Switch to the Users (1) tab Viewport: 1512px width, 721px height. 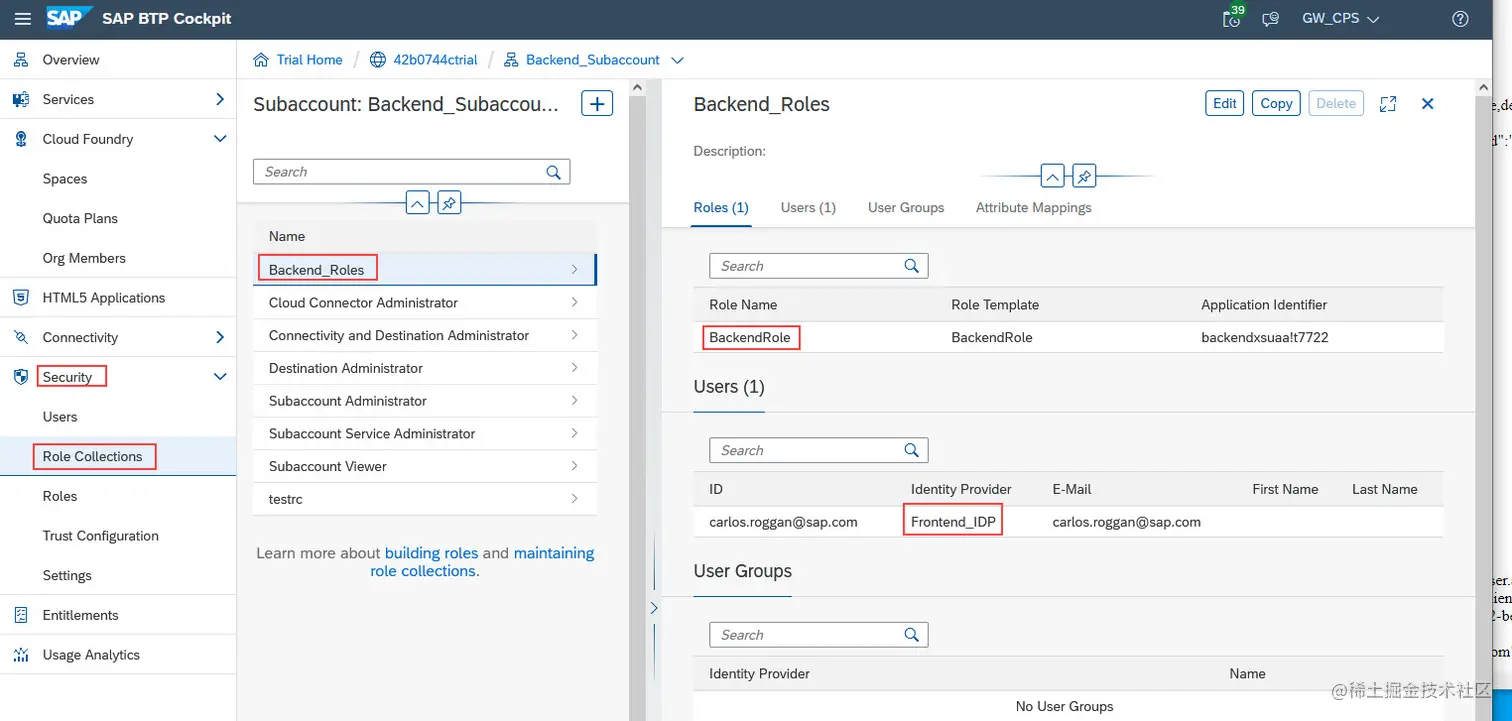click(808, 208)
